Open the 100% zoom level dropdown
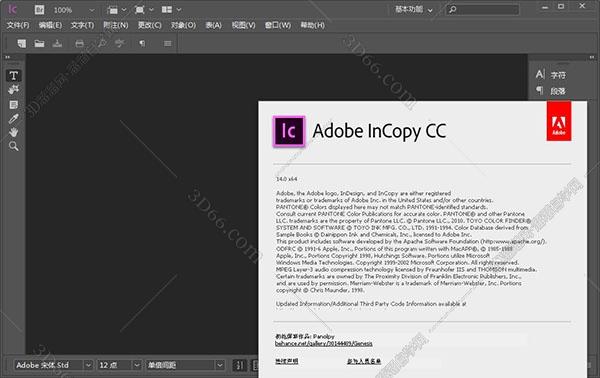Screen dimensions: 600x378 [92, 10]
